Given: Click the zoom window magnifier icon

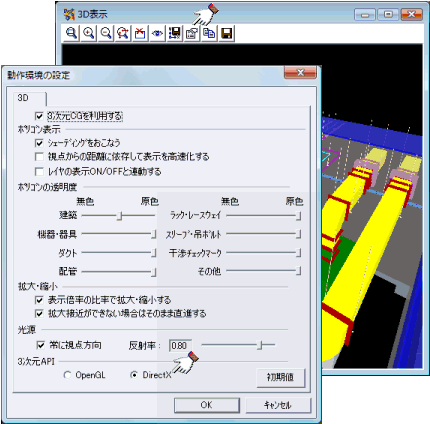Looking at the screenshot, I should click(x=71, y=33).
